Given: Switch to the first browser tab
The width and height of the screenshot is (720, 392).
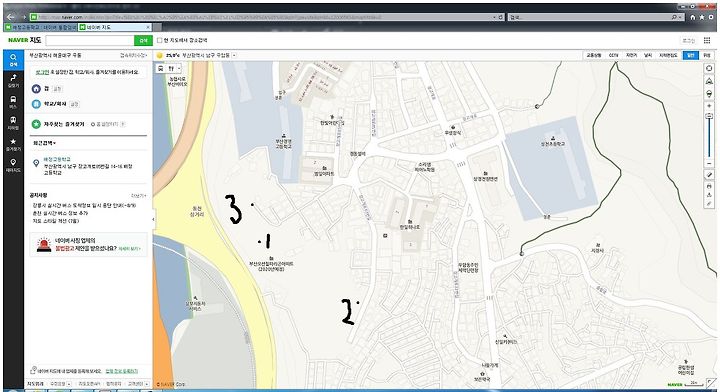Looking at the screenshot, I should 40,28.
